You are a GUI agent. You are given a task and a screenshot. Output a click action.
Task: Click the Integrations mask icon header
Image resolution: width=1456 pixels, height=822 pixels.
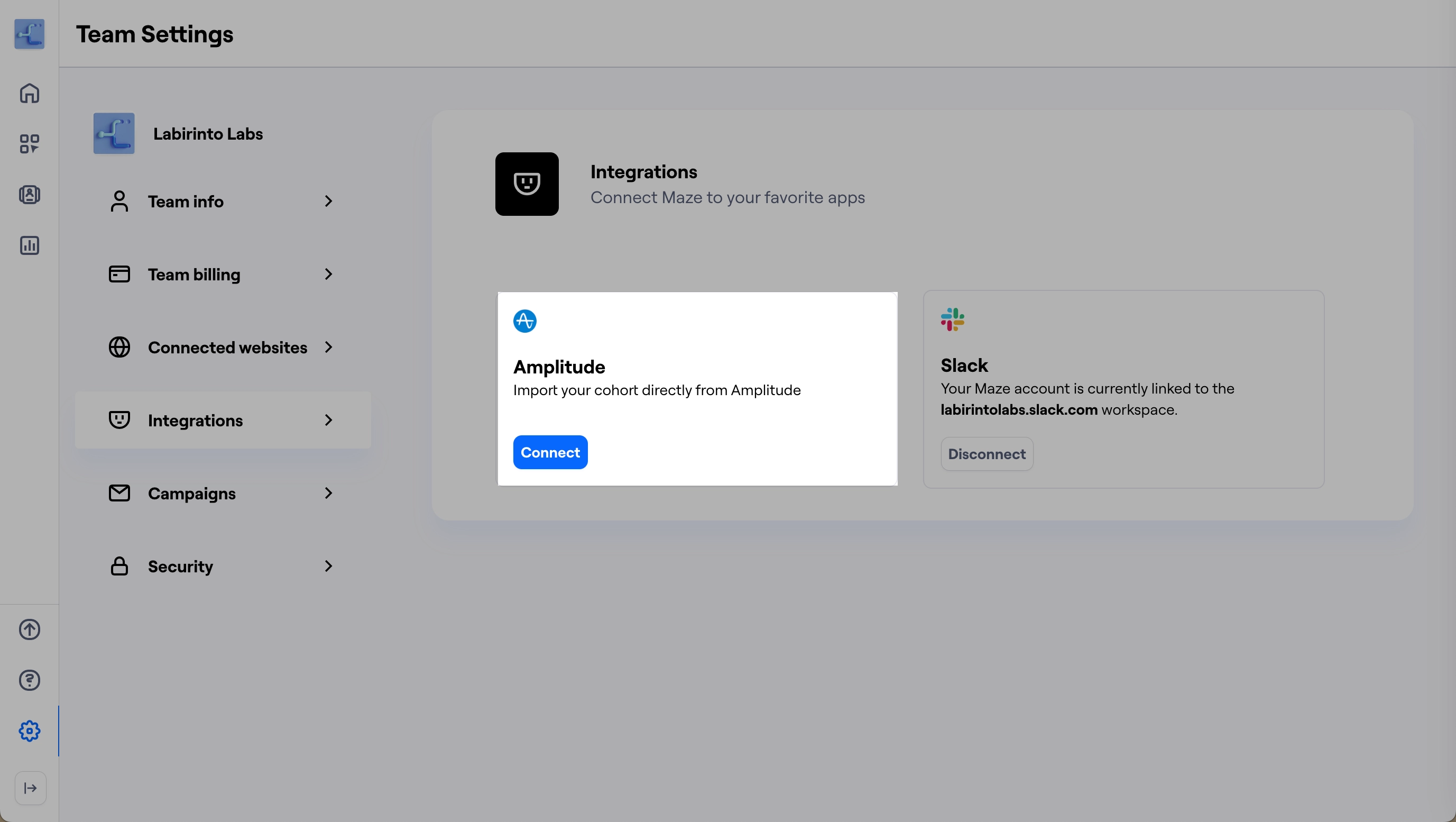(526, 184)
